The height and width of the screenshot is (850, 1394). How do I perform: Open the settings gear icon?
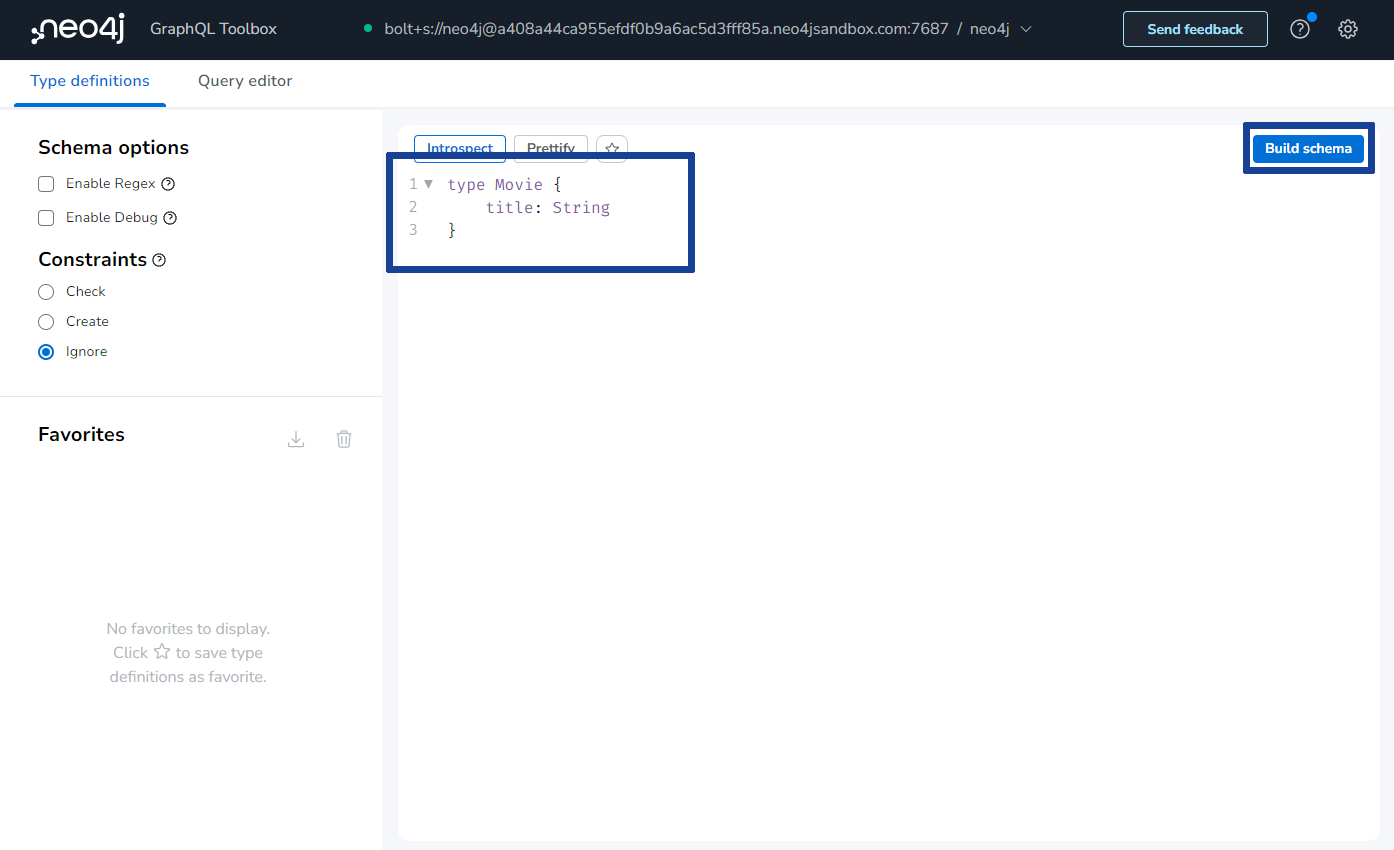pos(1347,28)
